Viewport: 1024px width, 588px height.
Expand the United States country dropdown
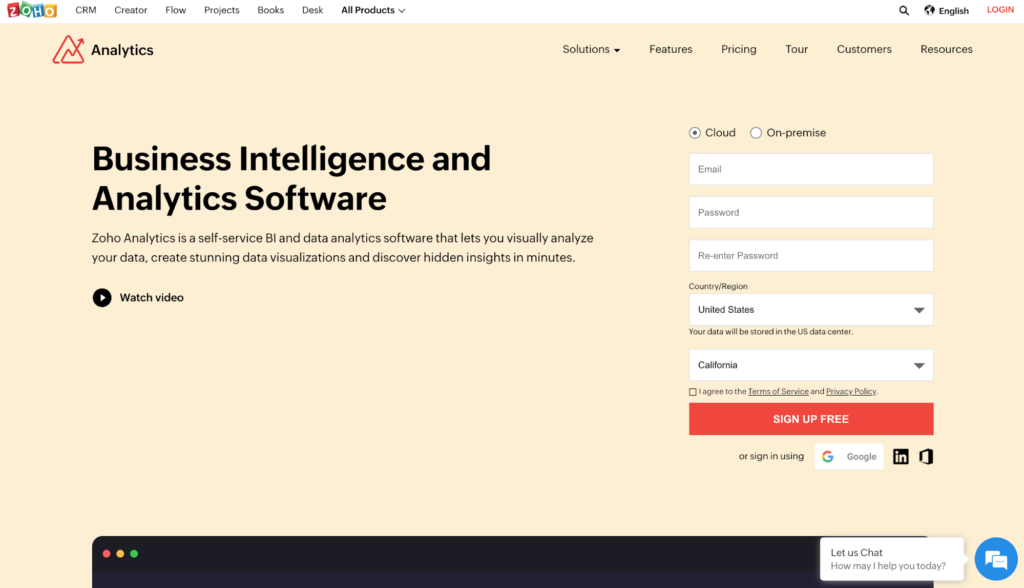810,310
